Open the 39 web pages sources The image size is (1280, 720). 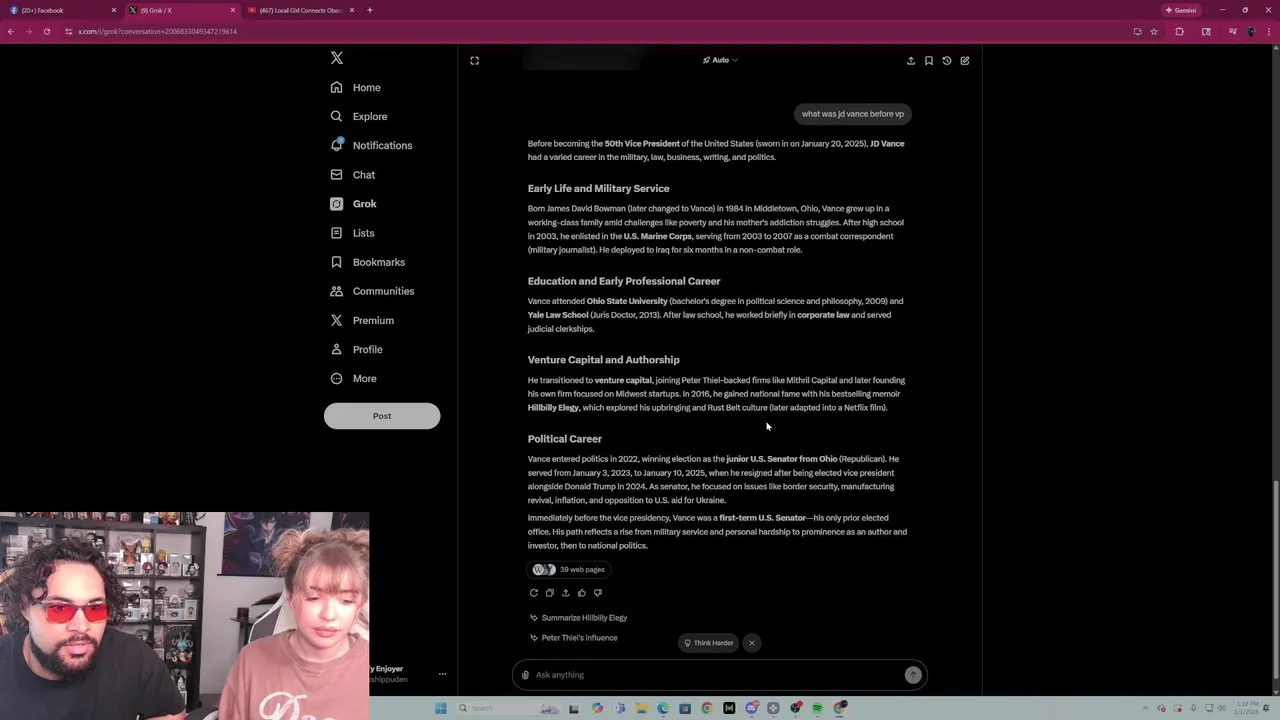[569, 570]
